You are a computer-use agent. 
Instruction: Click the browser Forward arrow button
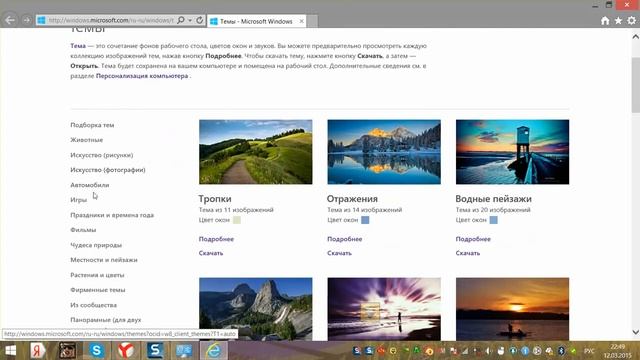(x=27, y=20)
